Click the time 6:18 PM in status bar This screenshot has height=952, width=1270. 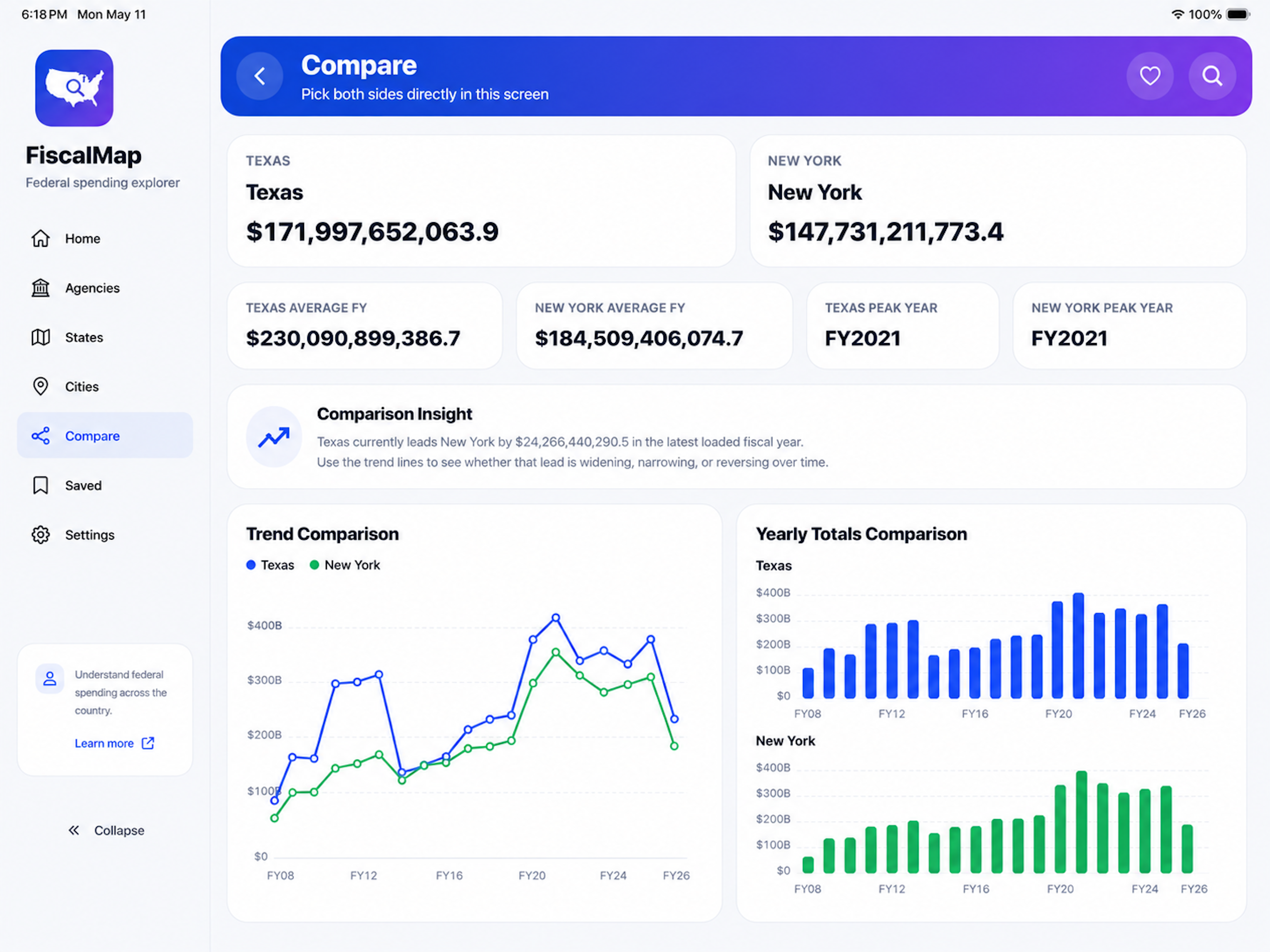pos(44,14)
